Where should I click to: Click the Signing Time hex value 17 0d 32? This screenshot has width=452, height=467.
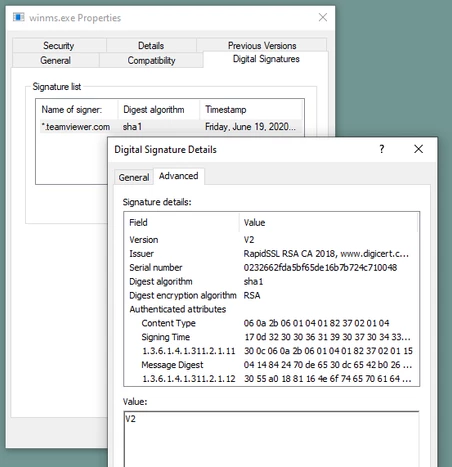[x=327, y=337]
